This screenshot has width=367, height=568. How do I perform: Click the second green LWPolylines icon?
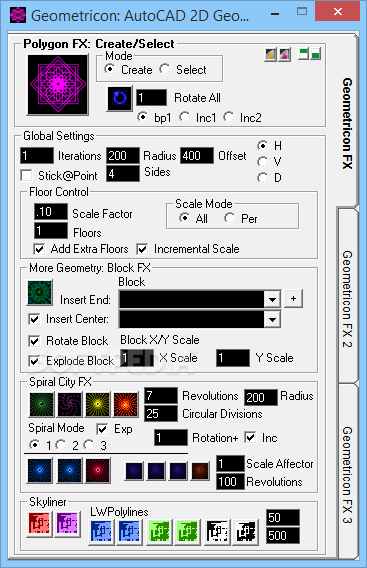(188, 532)
